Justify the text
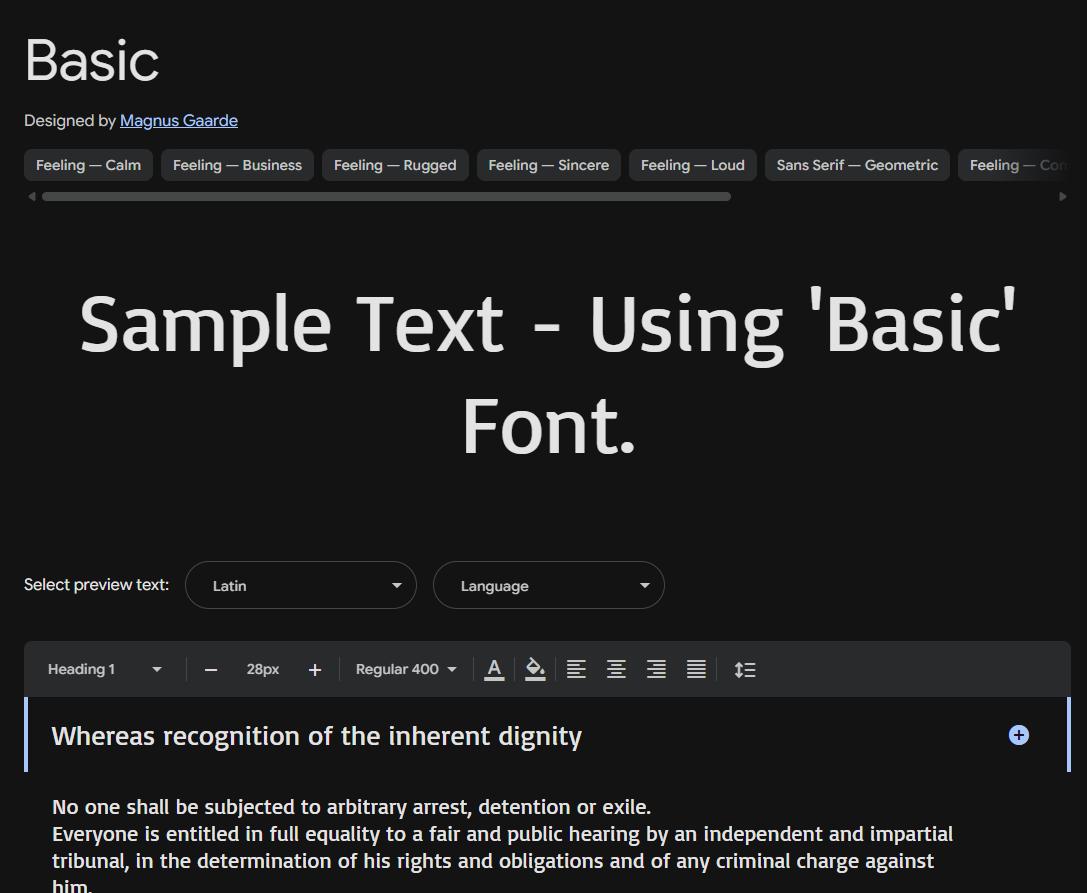Screen dimensions: 1087x893 (x=697, y=670)
